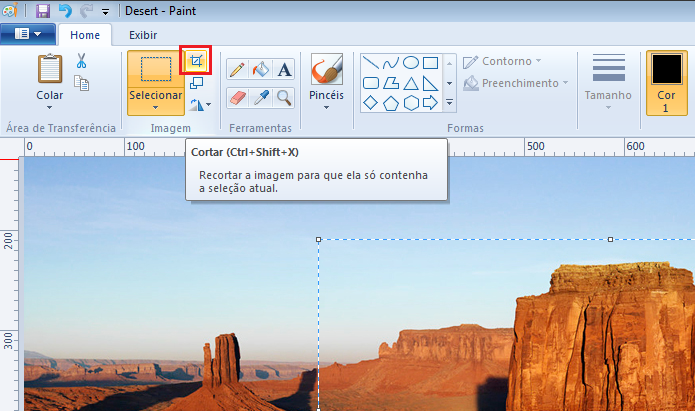Click the Resize image icon
Screen dimensions: 695x411
tap(196, 82)
